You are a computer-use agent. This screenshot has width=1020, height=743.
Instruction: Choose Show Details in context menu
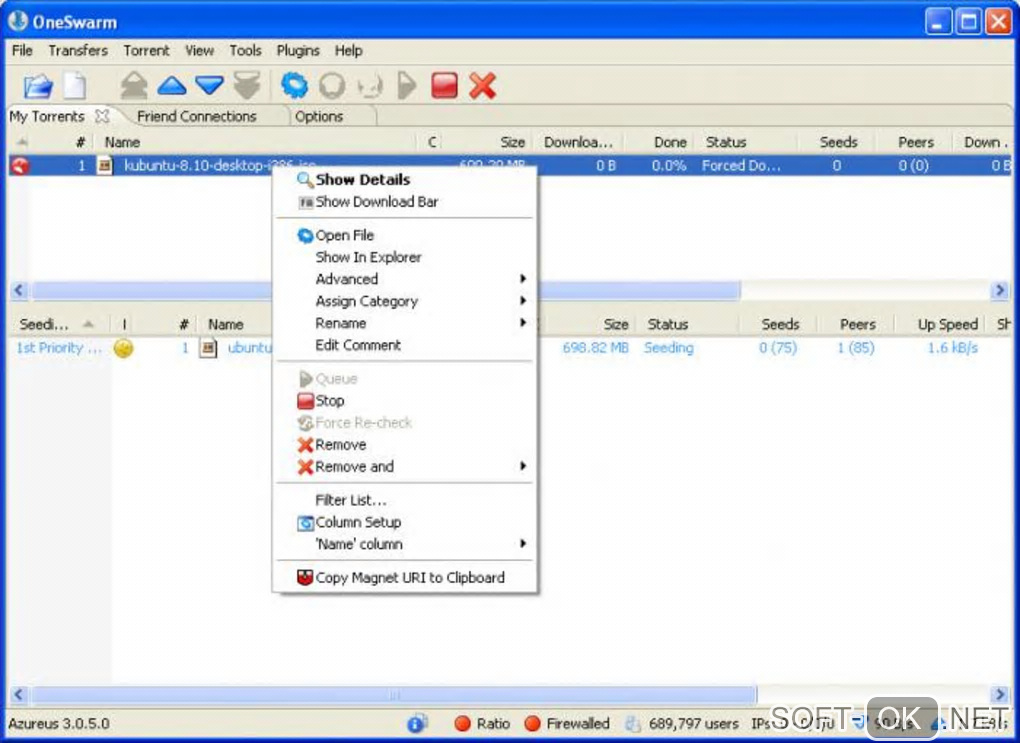[x=405, y=180]
